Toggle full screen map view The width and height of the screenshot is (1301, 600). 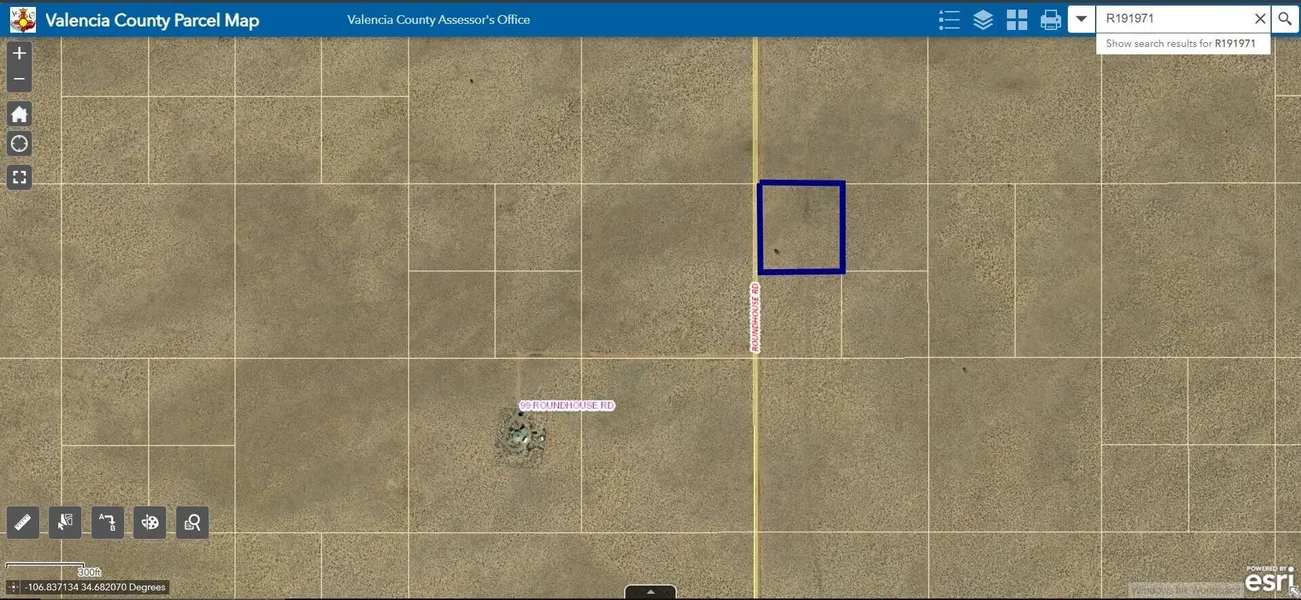[x=19, y=177]
